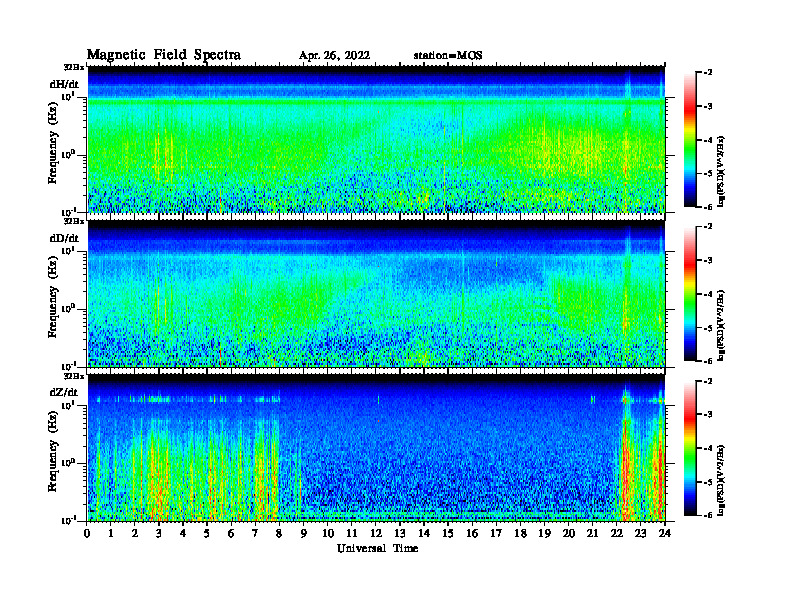Select the date "Apr. 26, 2022"

334,56
